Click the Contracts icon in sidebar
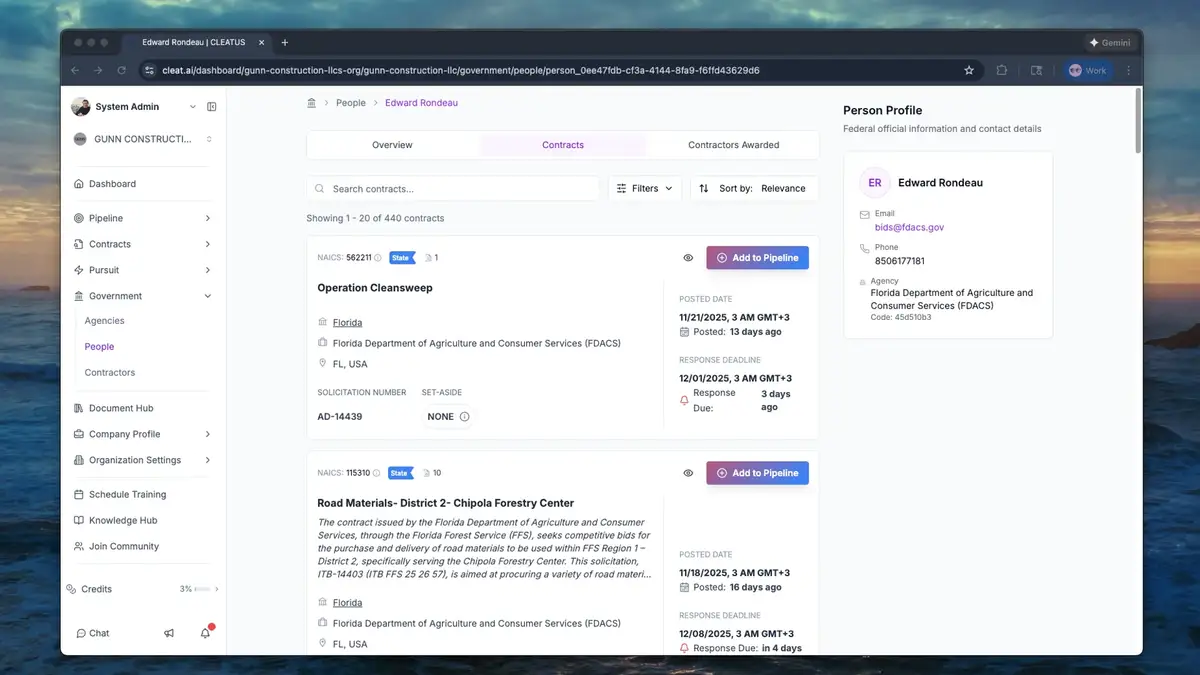Screen dimensions: 1200x675 (79, 244)
